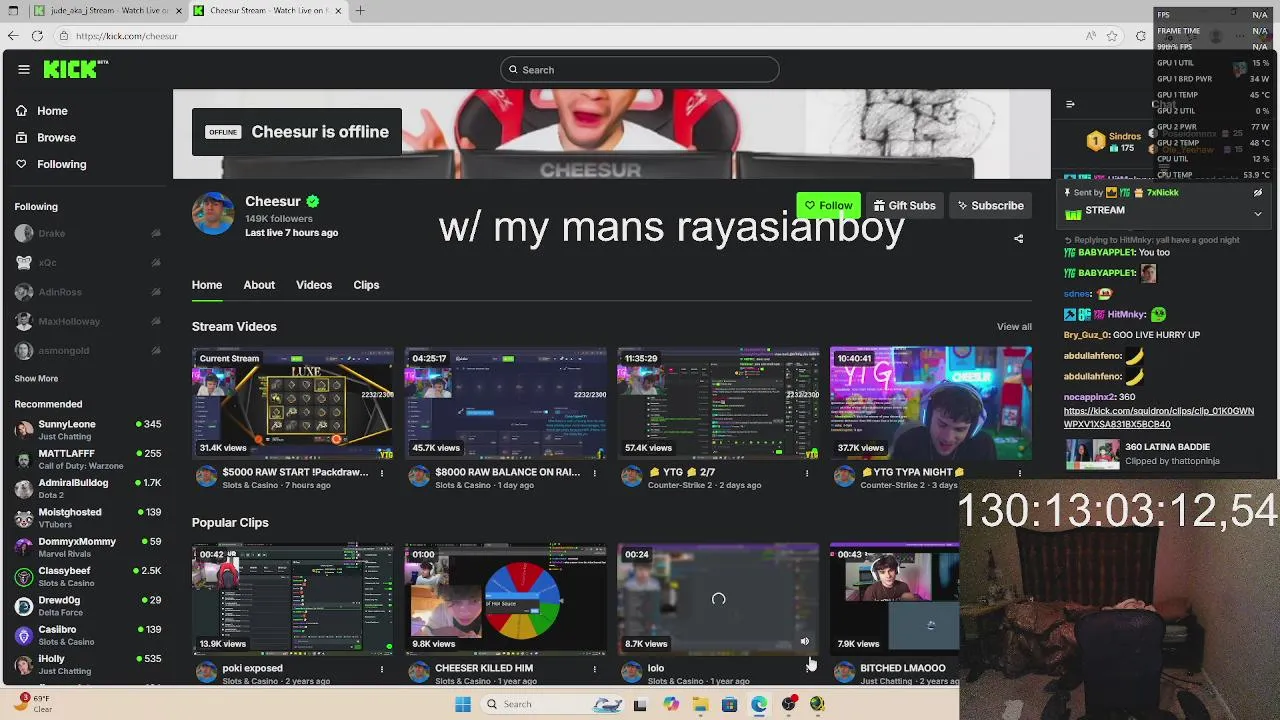View all stream videos
The width and height of the screenshot is (1280, 720).
[1014, 327]
